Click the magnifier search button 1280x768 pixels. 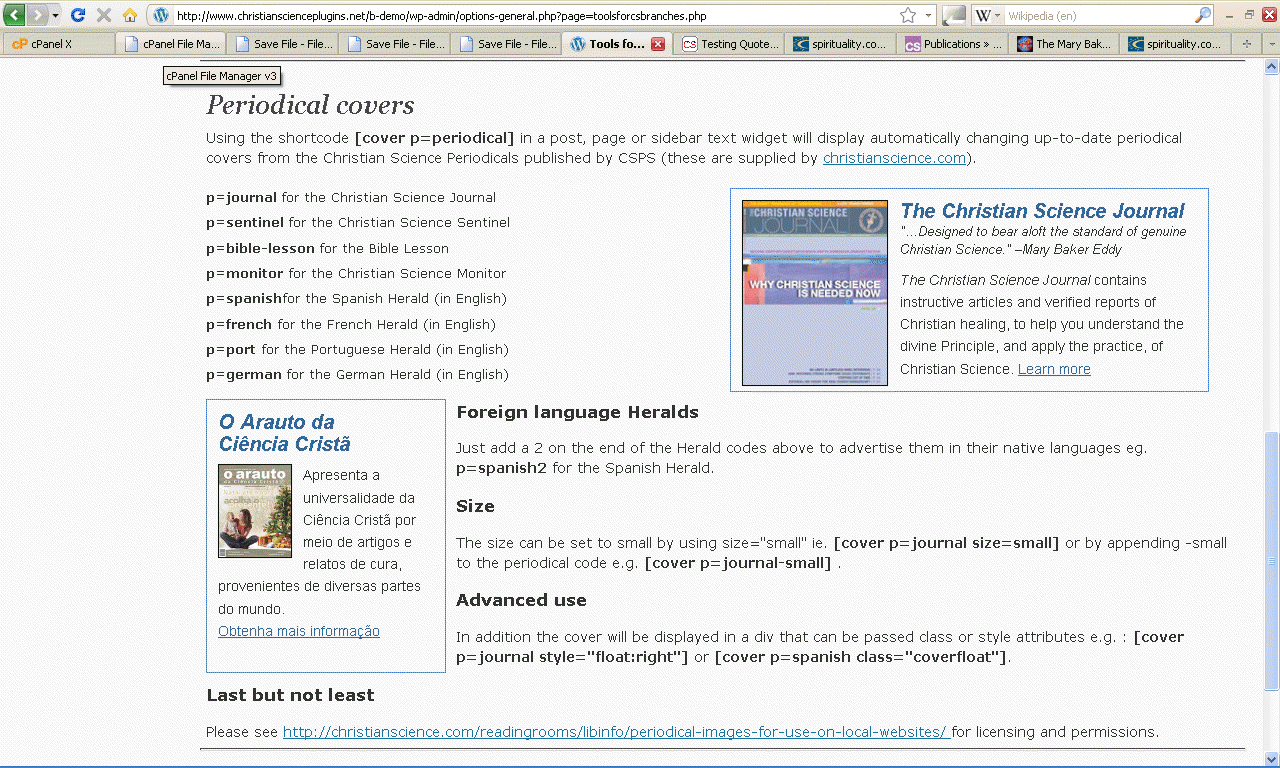coord(1203,16)
